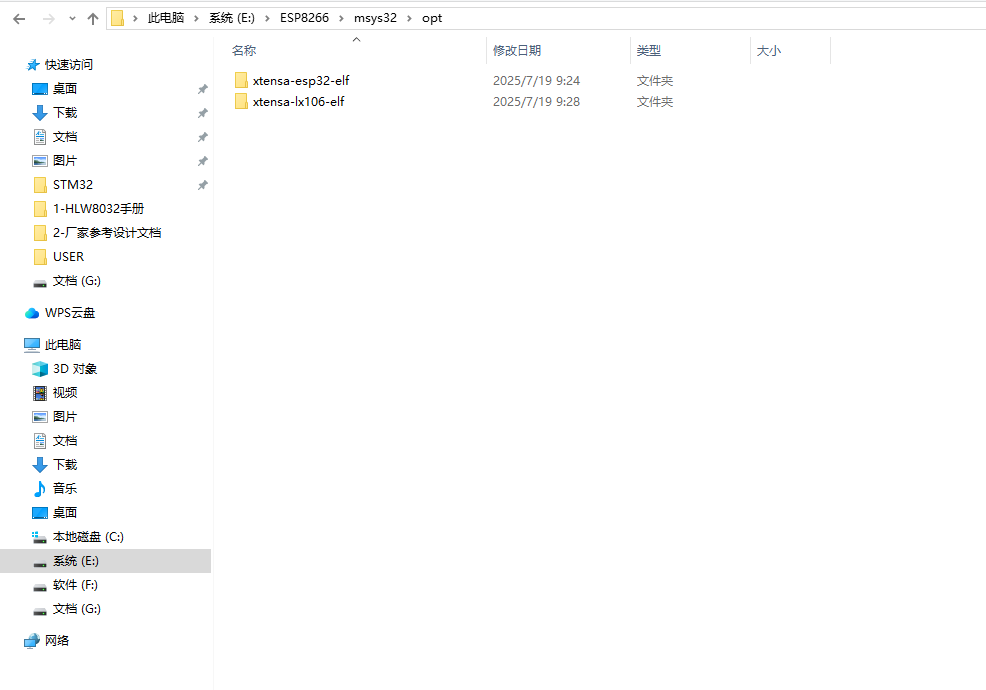Viewport: 986px width, 690px height.
Task: Open STM32 quick access folder
Action: pyautogui.click(x=72, y=185)
